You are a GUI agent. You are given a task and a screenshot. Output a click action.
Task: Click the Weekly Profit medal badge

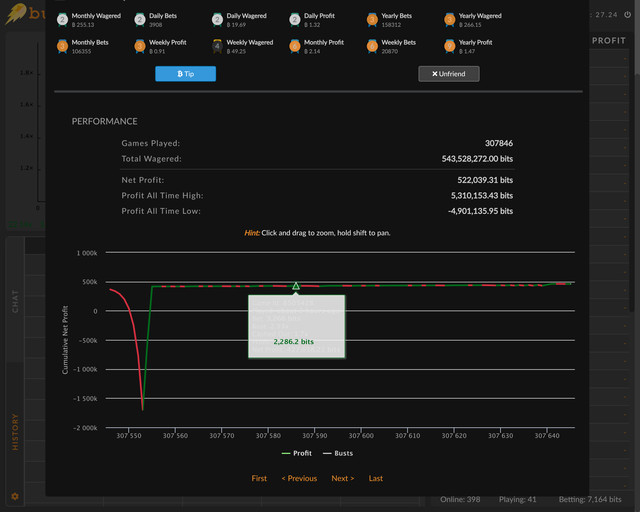click(x=140, y=46)
